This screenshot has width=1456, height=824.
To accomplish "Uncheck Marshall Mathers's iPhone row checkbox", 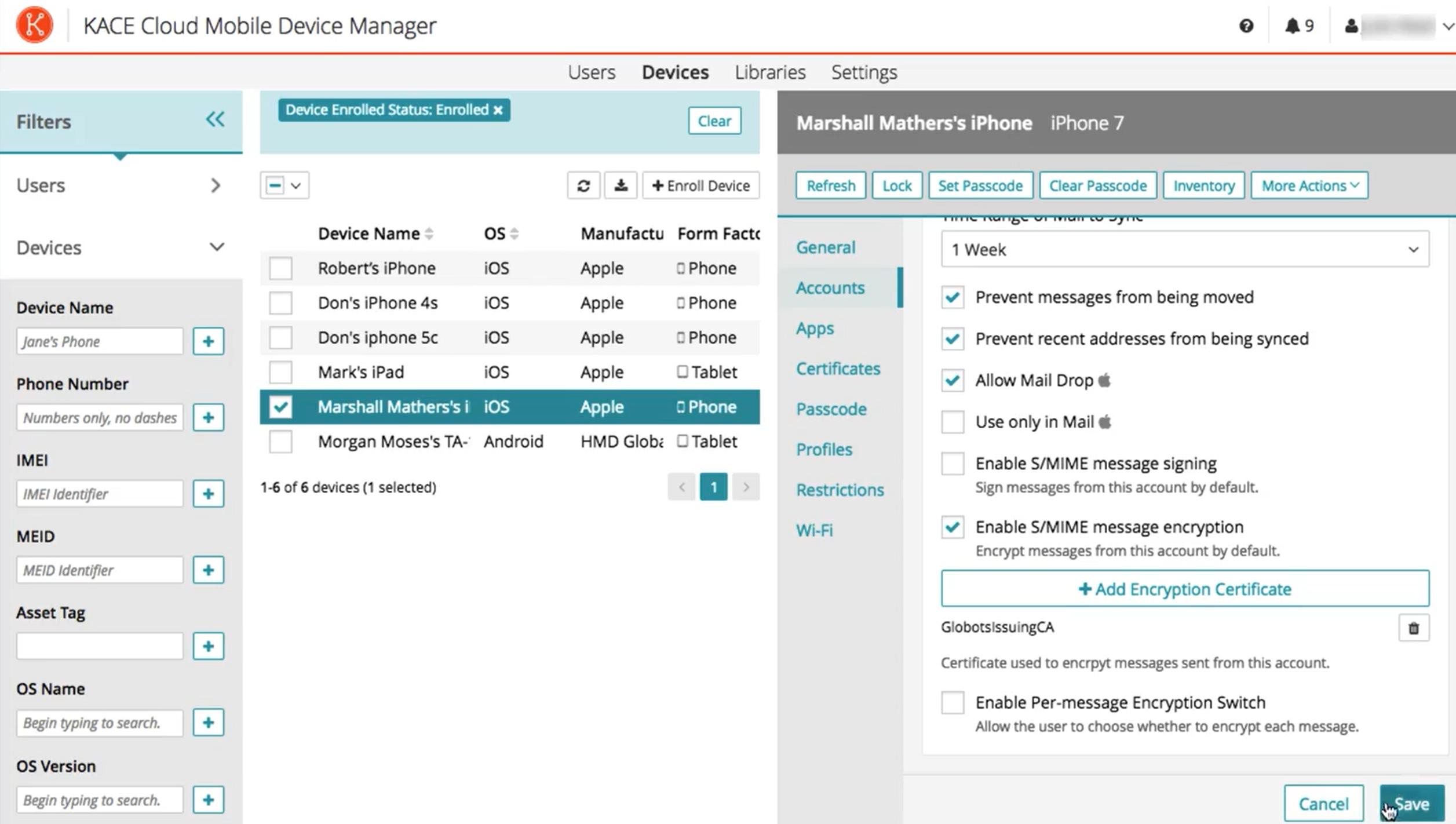I will (x=280, y=407).
